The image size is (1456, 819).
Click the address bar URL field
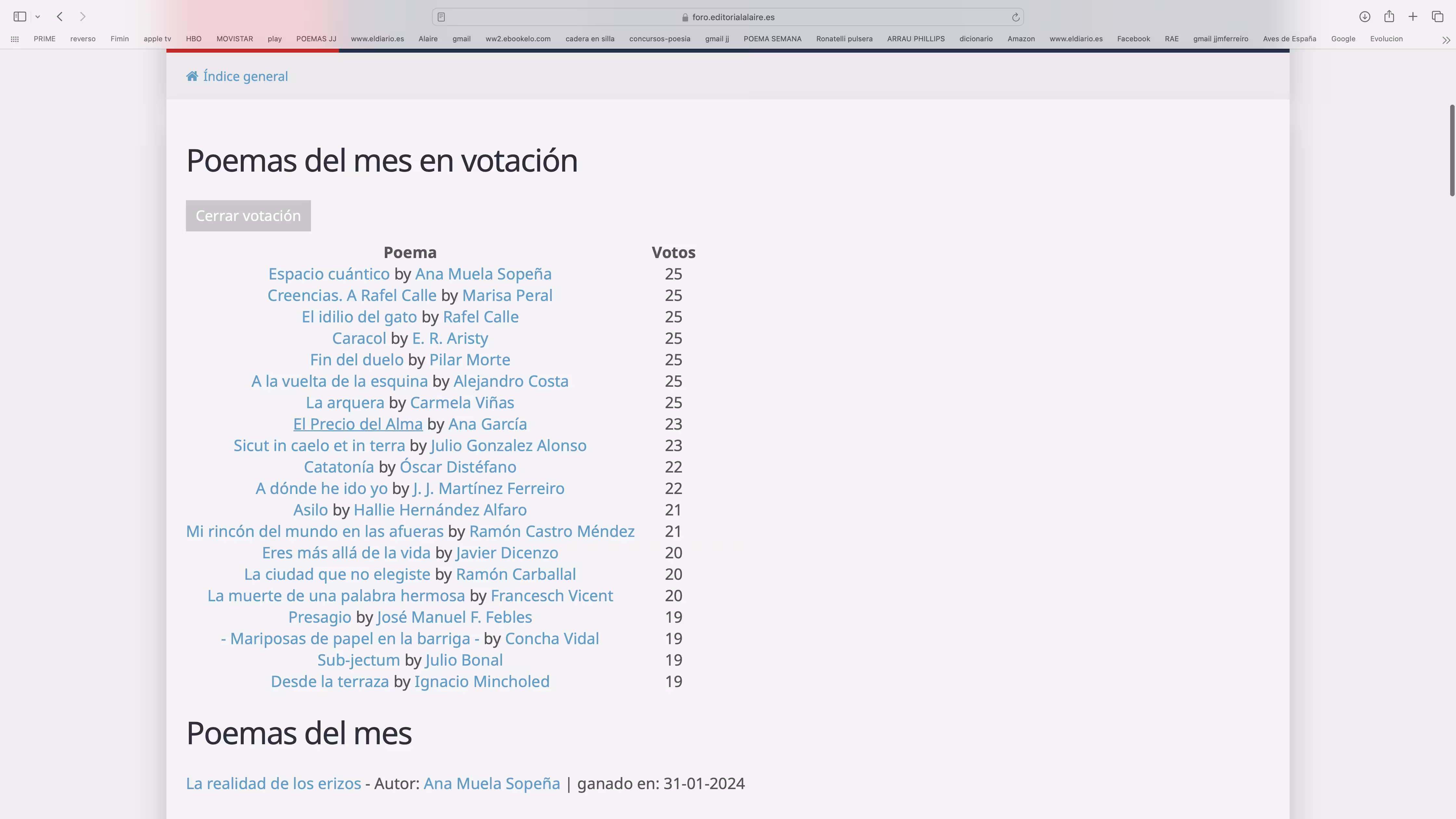(x=733, y=17)
